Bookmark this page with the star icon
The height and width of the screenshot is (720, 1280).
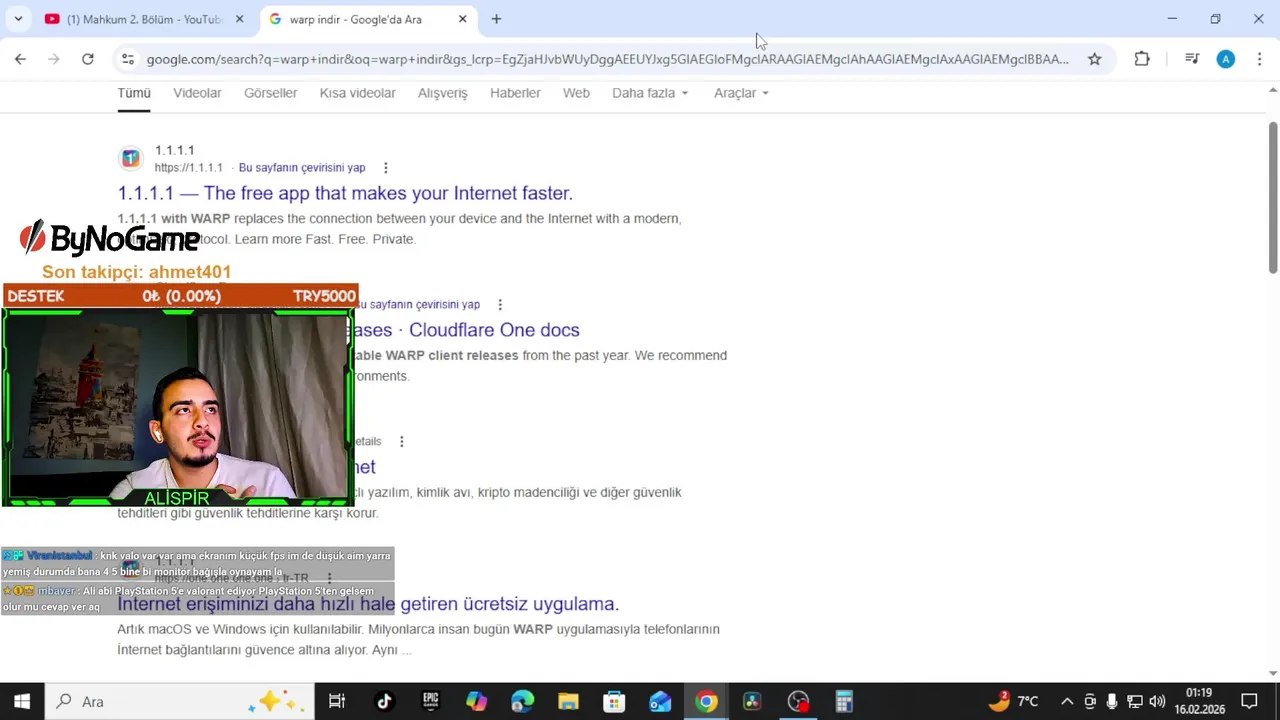1094,59
